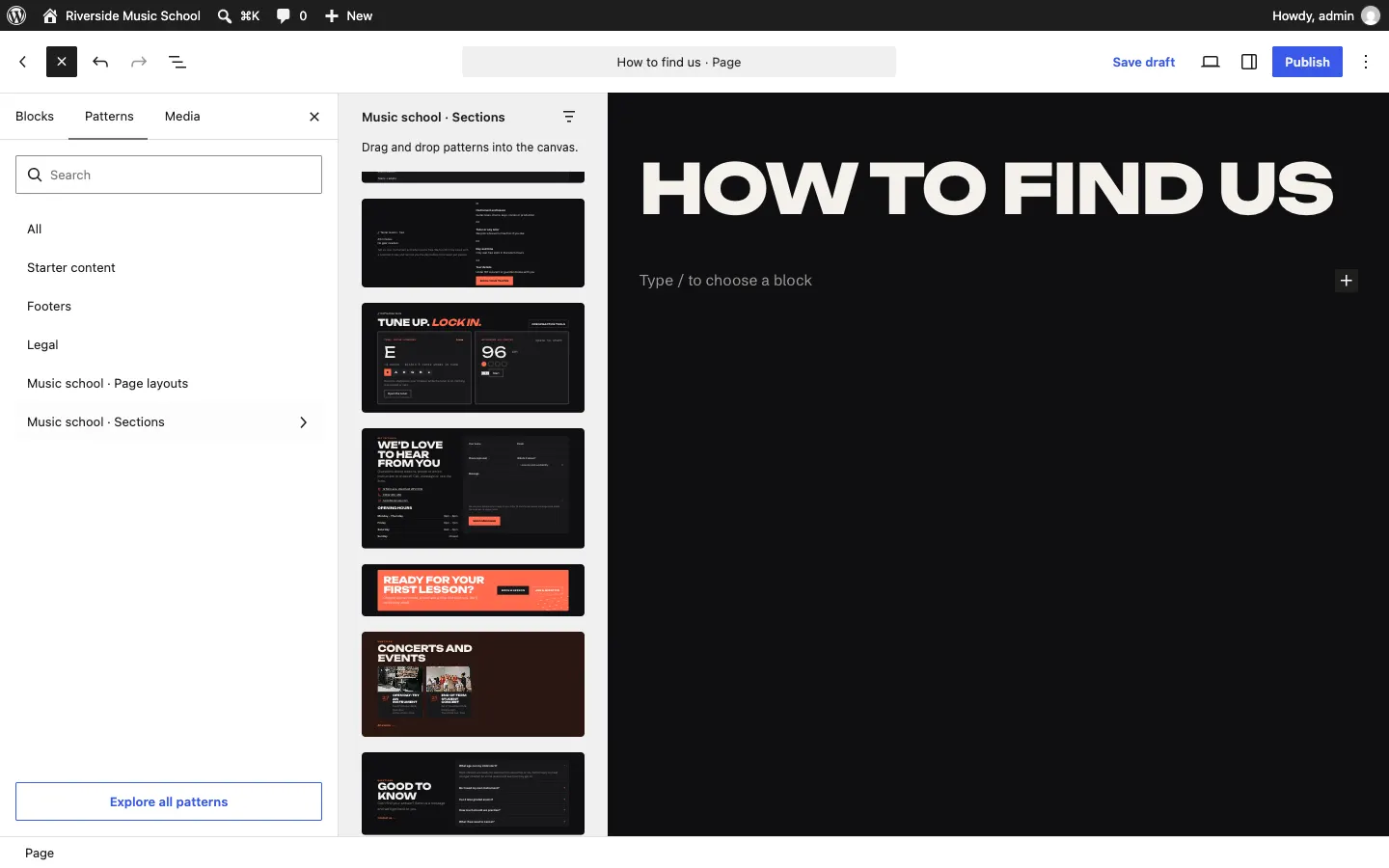Viewport: 1389px width, 868px height.
Task: Open the pattern filter options icon
Action: pos(569,117)
